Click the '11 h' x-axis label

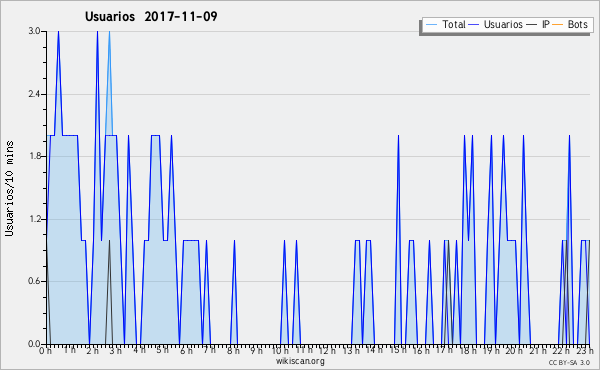point(304,350)
